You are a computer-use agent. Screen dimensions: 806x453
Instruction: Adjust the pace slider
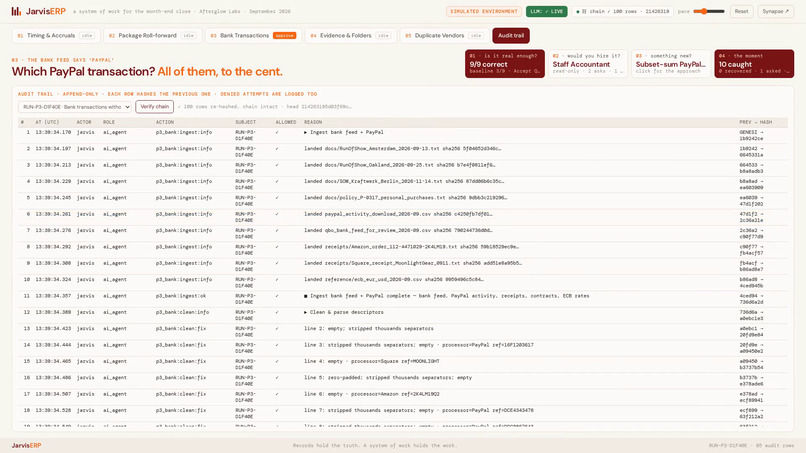click(709, 11)
